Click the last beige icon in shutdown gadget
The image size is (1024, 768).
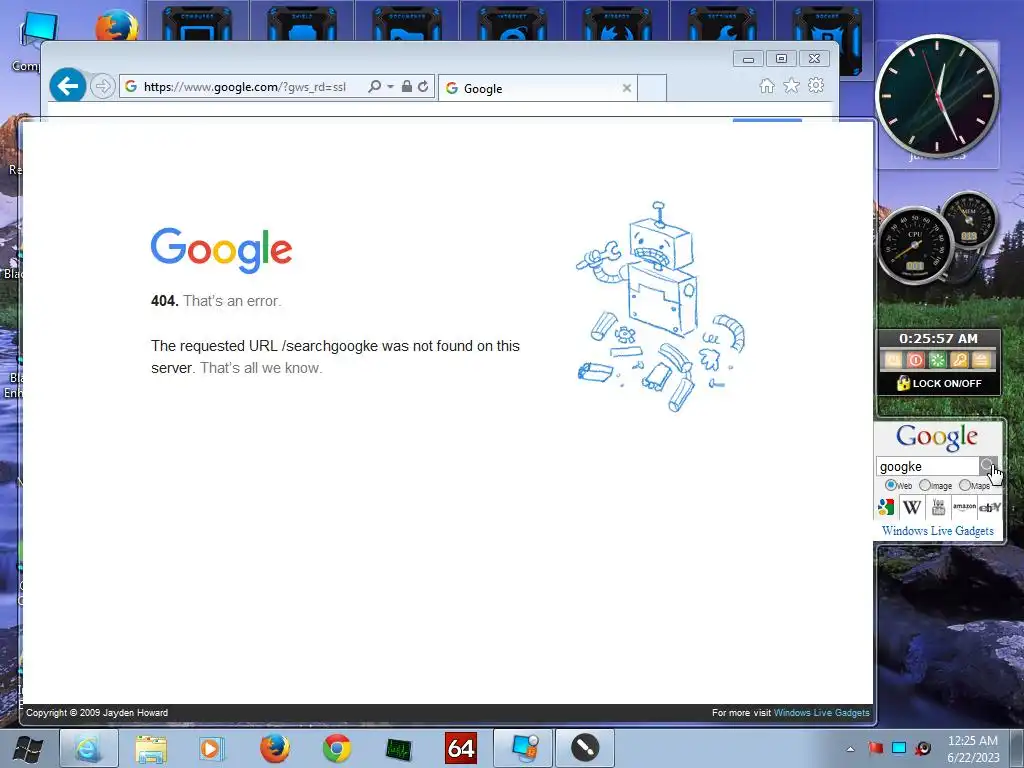point(982,360)
